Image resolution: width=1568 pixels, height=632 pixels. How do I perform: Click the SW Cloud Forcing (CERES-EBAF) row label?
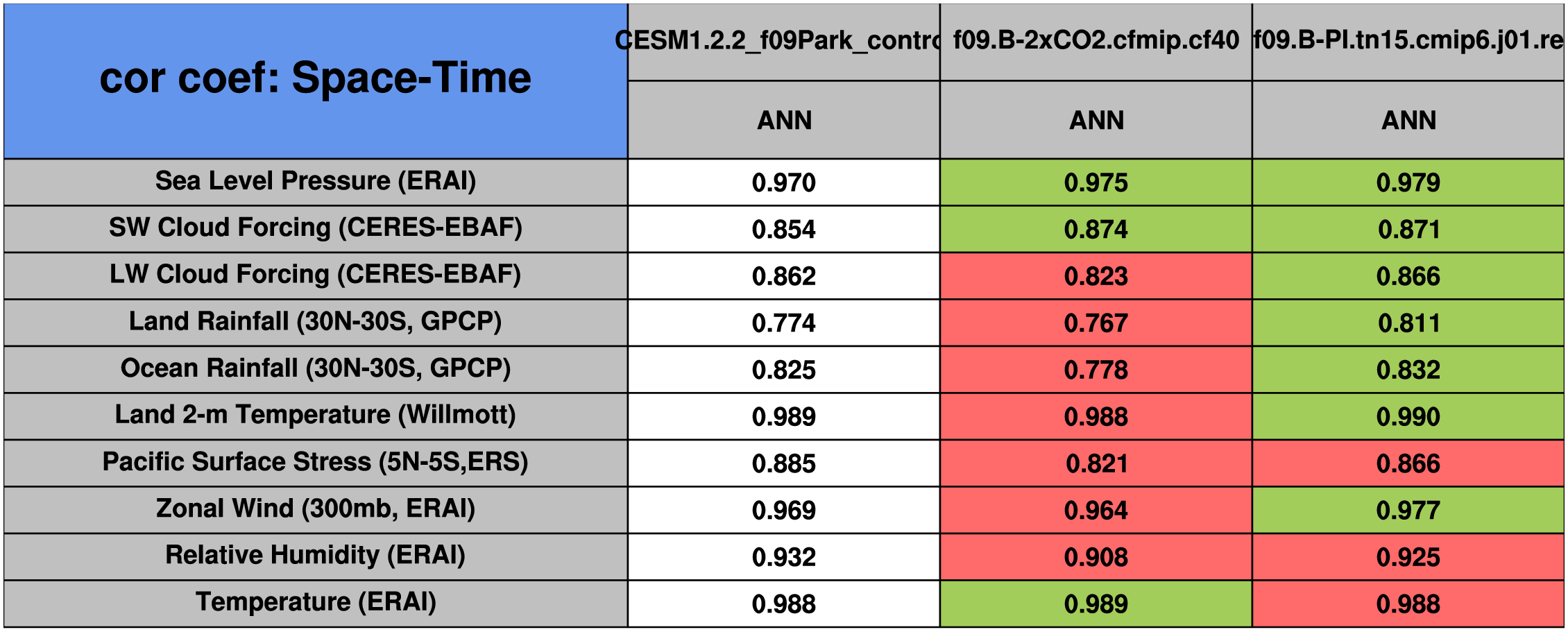click(316, 228)
